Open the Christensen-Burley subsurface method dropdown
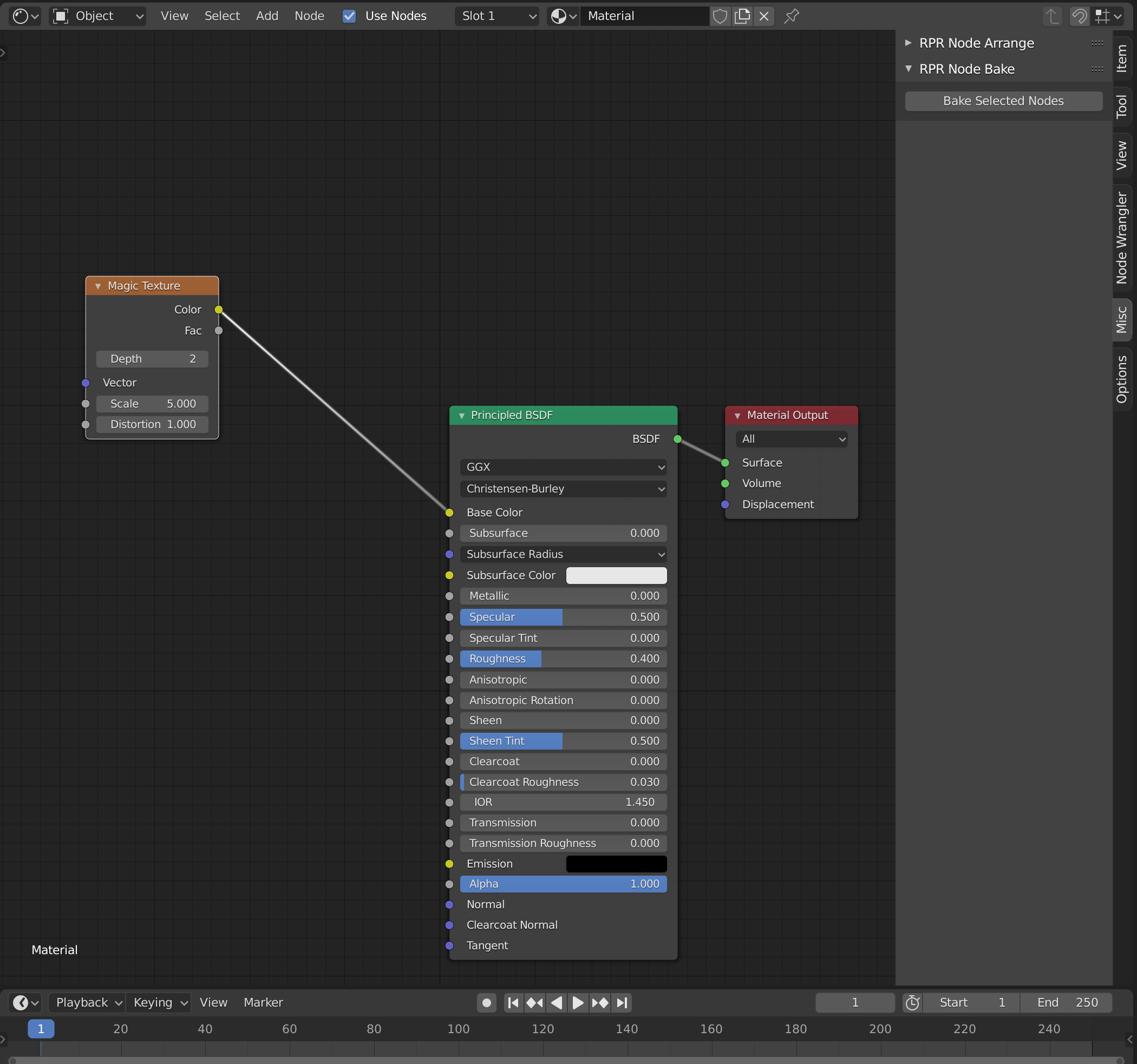This screenshot has height=1064, width=1137. [563, 489]
